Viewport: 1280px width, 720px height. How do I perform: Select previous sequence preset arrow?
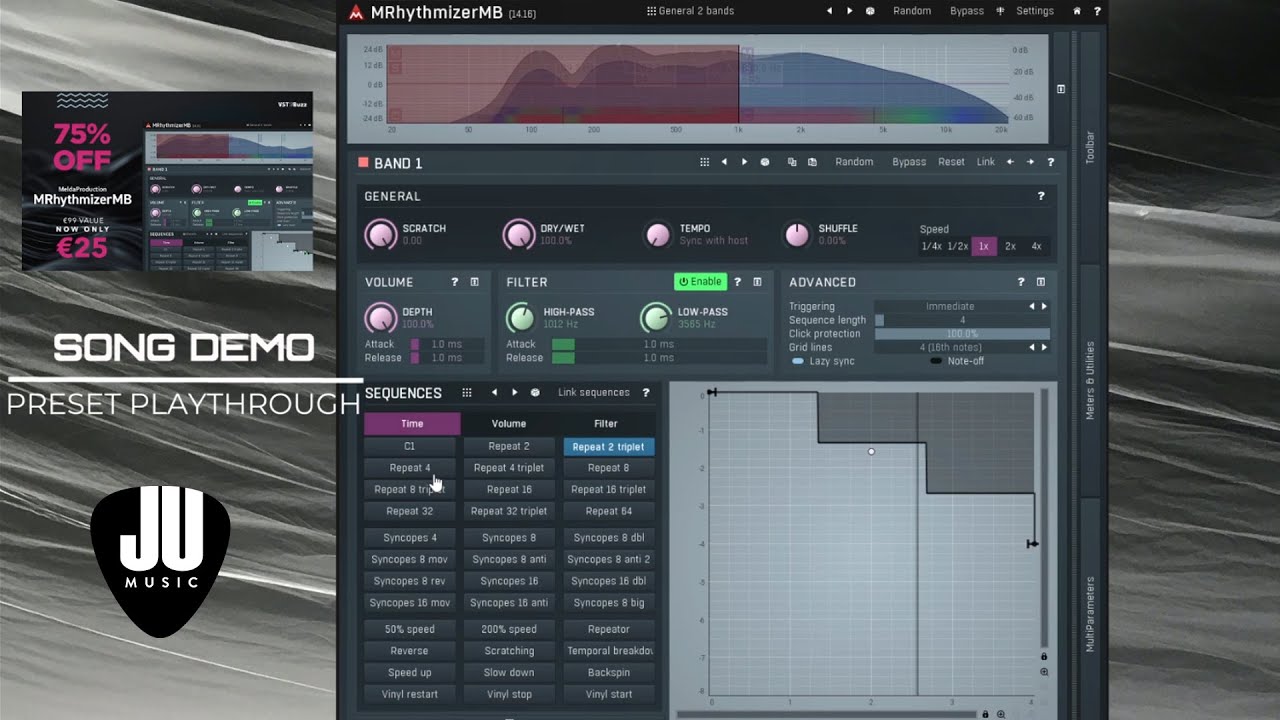494,393
